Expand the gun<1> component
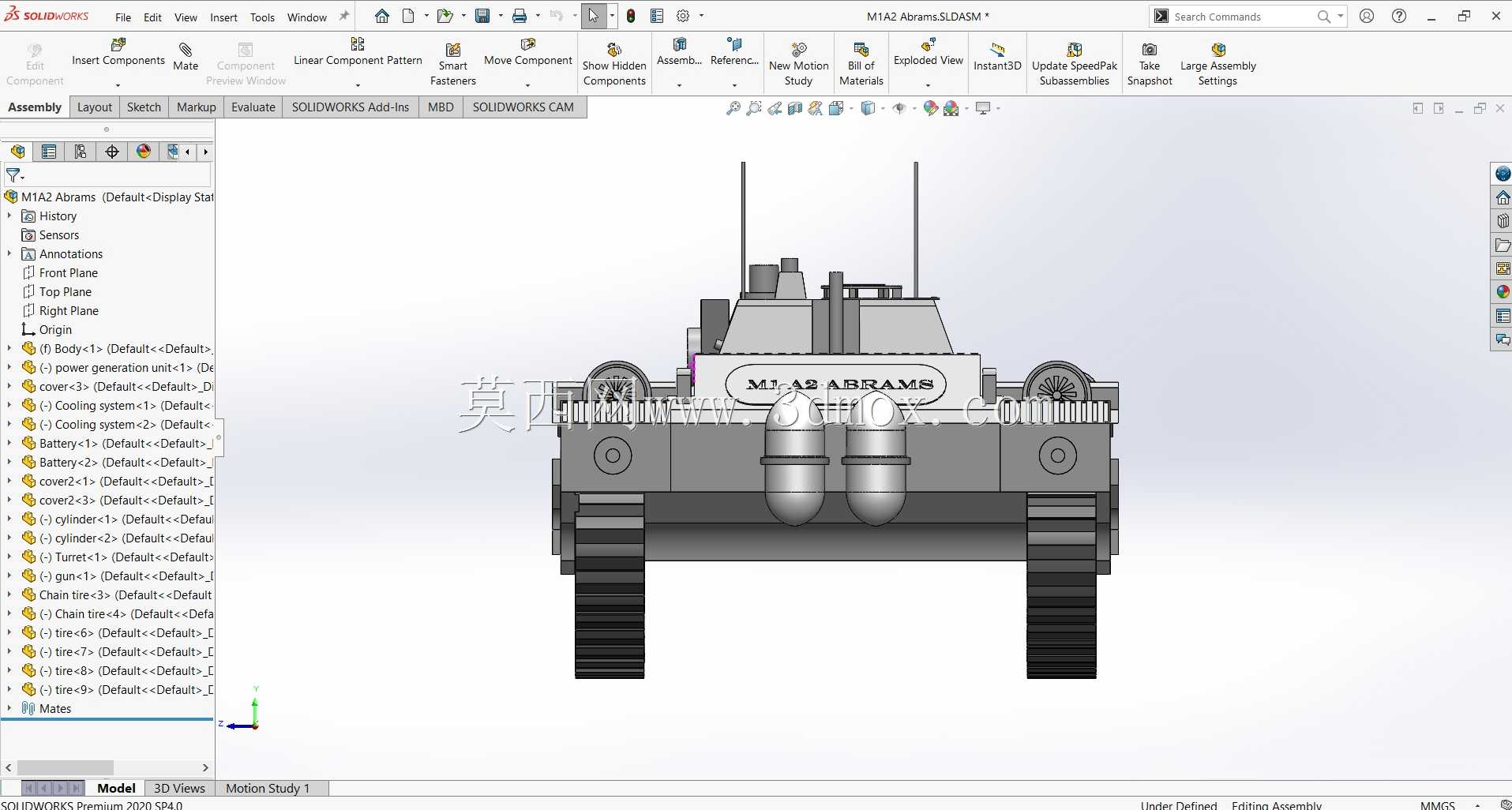 coord(9,576)
